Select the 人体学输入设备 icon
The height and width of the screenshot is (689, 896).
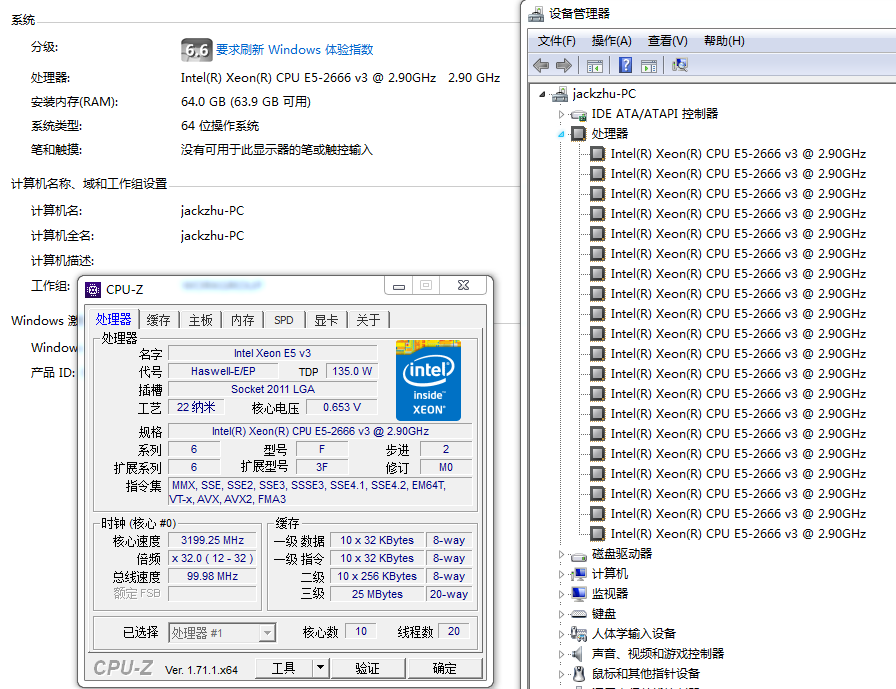(x=579, y=634)
